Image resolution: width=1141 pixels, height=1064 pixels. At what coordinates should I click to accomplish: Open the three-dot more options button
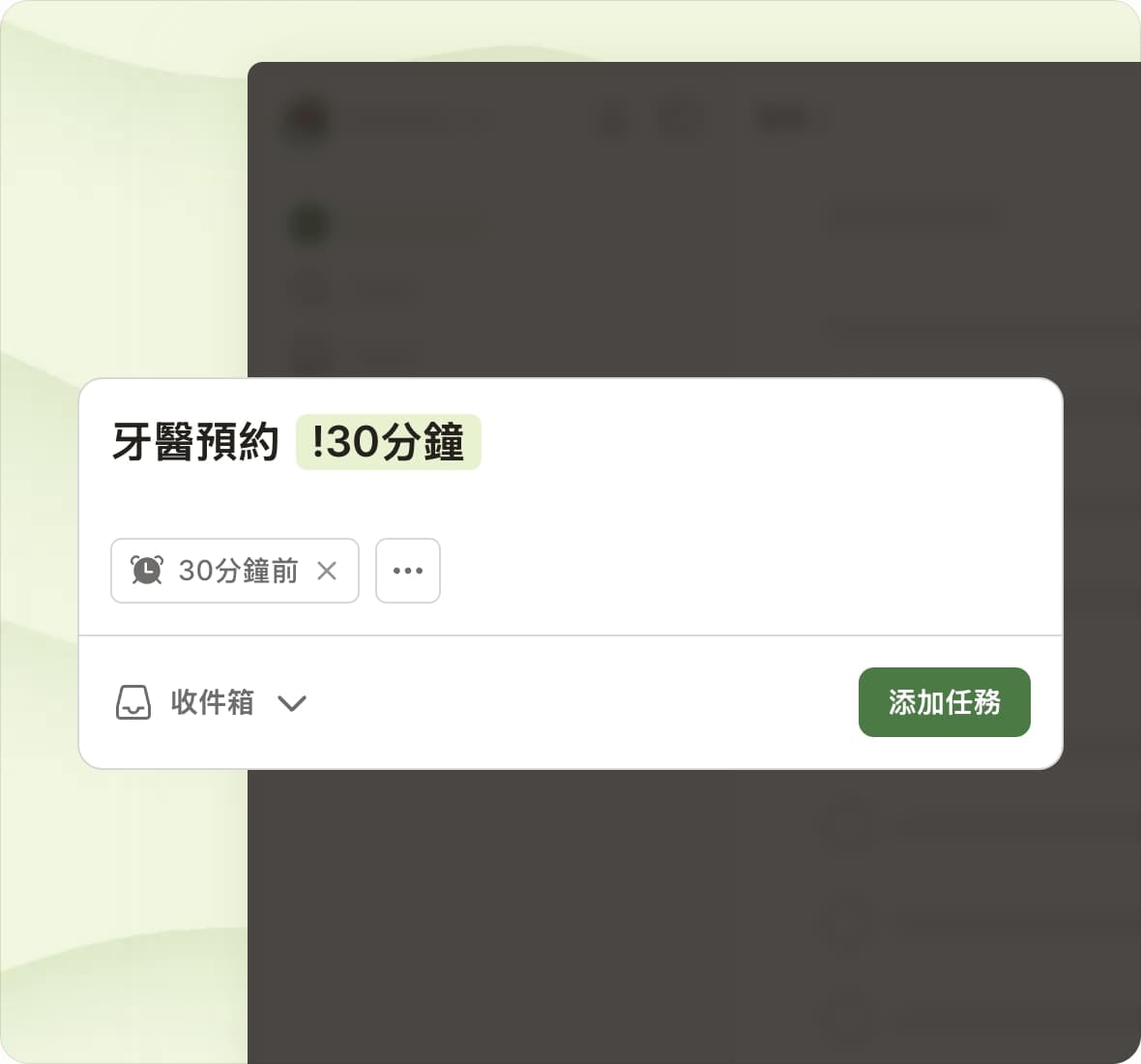[x=407, y=571]
